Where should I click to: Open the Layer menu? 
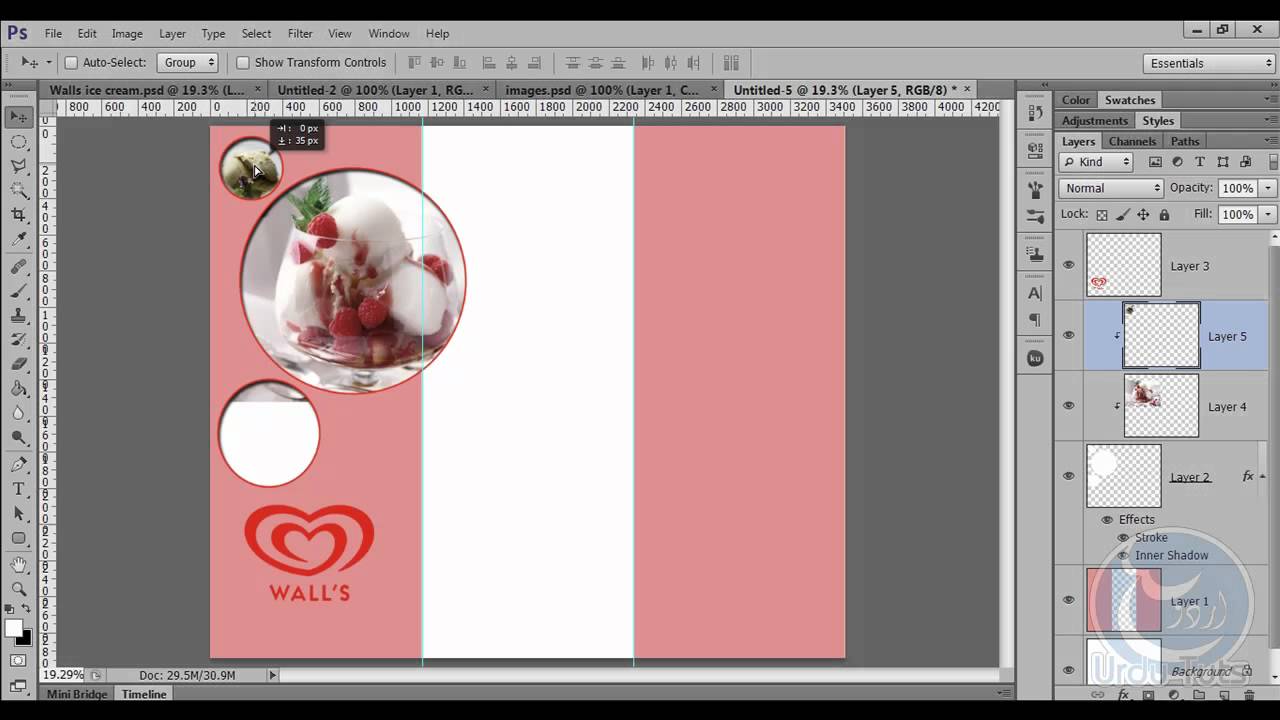tap(172, 33)
